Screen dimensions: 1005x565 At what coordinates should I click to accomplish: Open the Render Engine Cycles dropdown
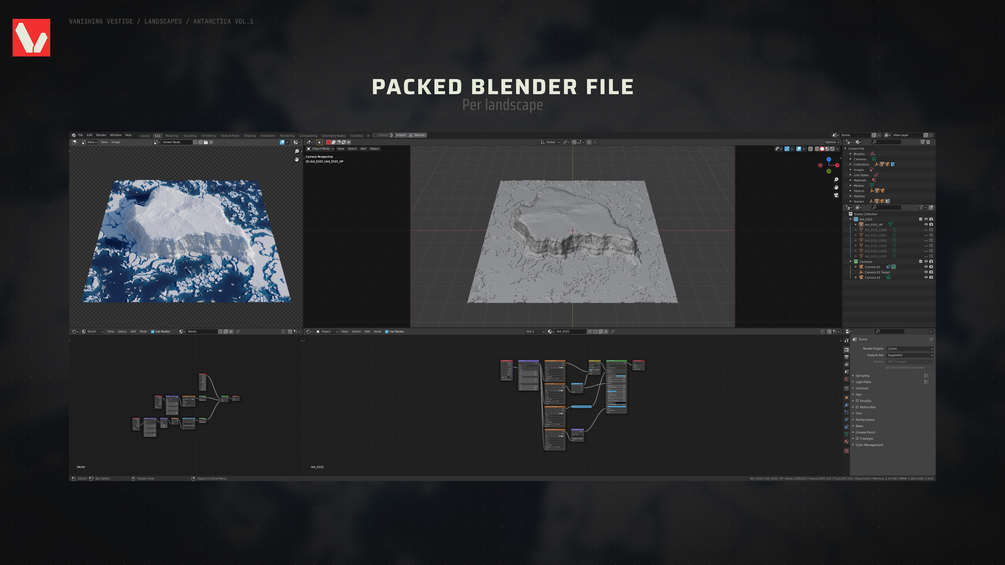pos(910,348)
